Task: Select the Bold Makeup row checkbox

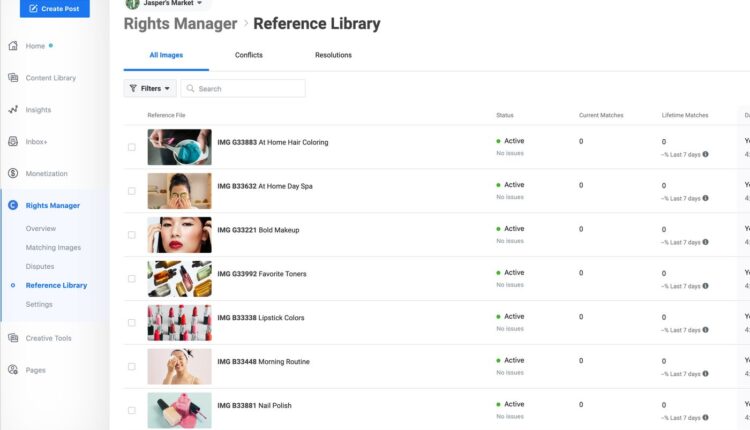Action: [132, 235]
